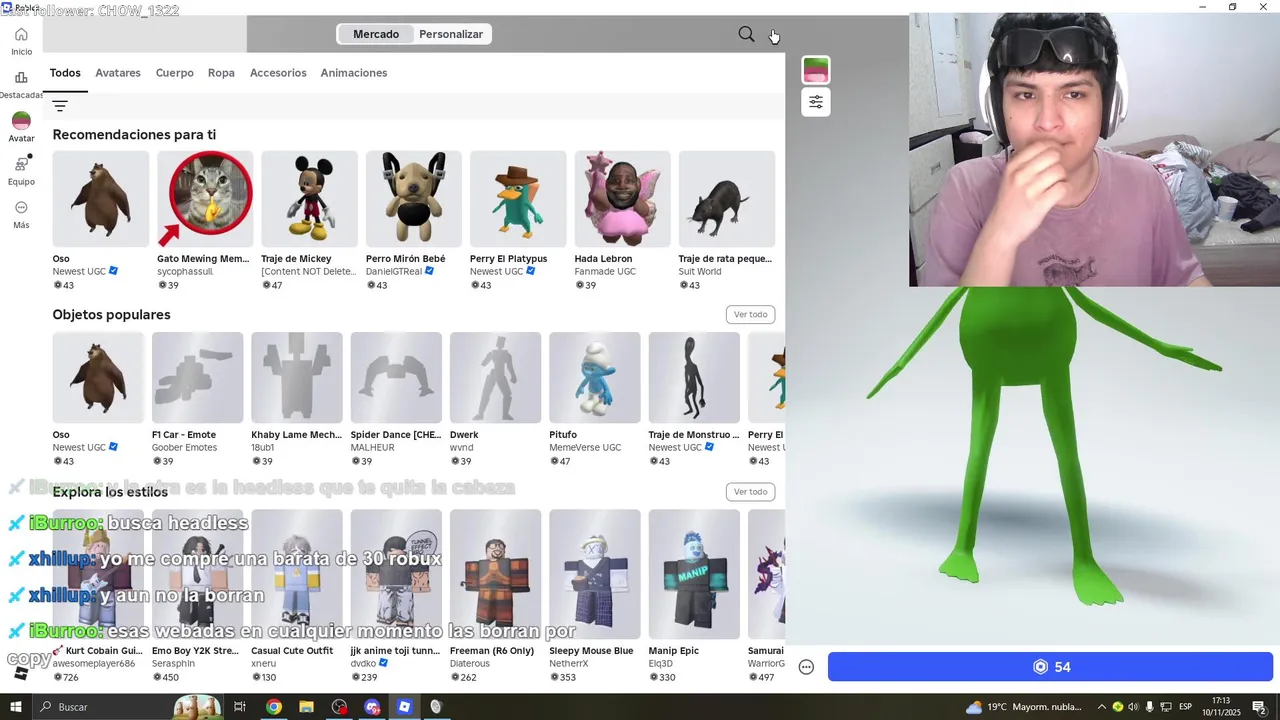The height and width of the screenshot is (720, 1280).
Task: Open Gato Mewing Meme item thumbnail
Action: 205,199
